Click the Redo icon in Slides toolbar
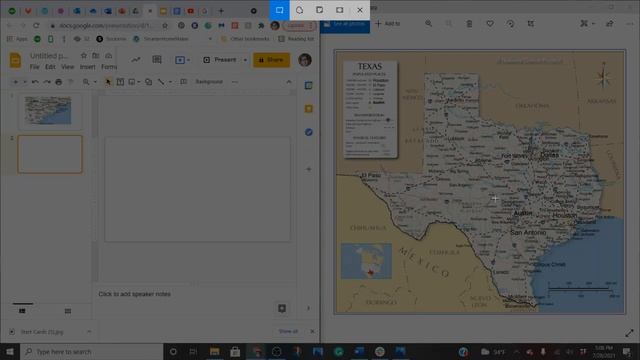Viewport: 640px width, 360px height. [x=47, y=82]
